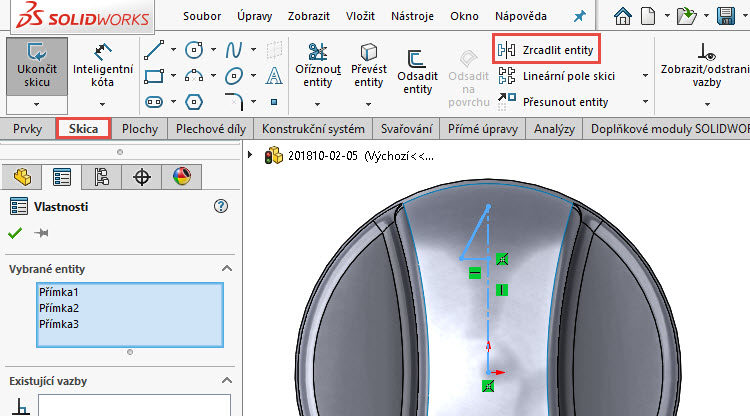Open the Home welcome icon

tap(623, 16)
